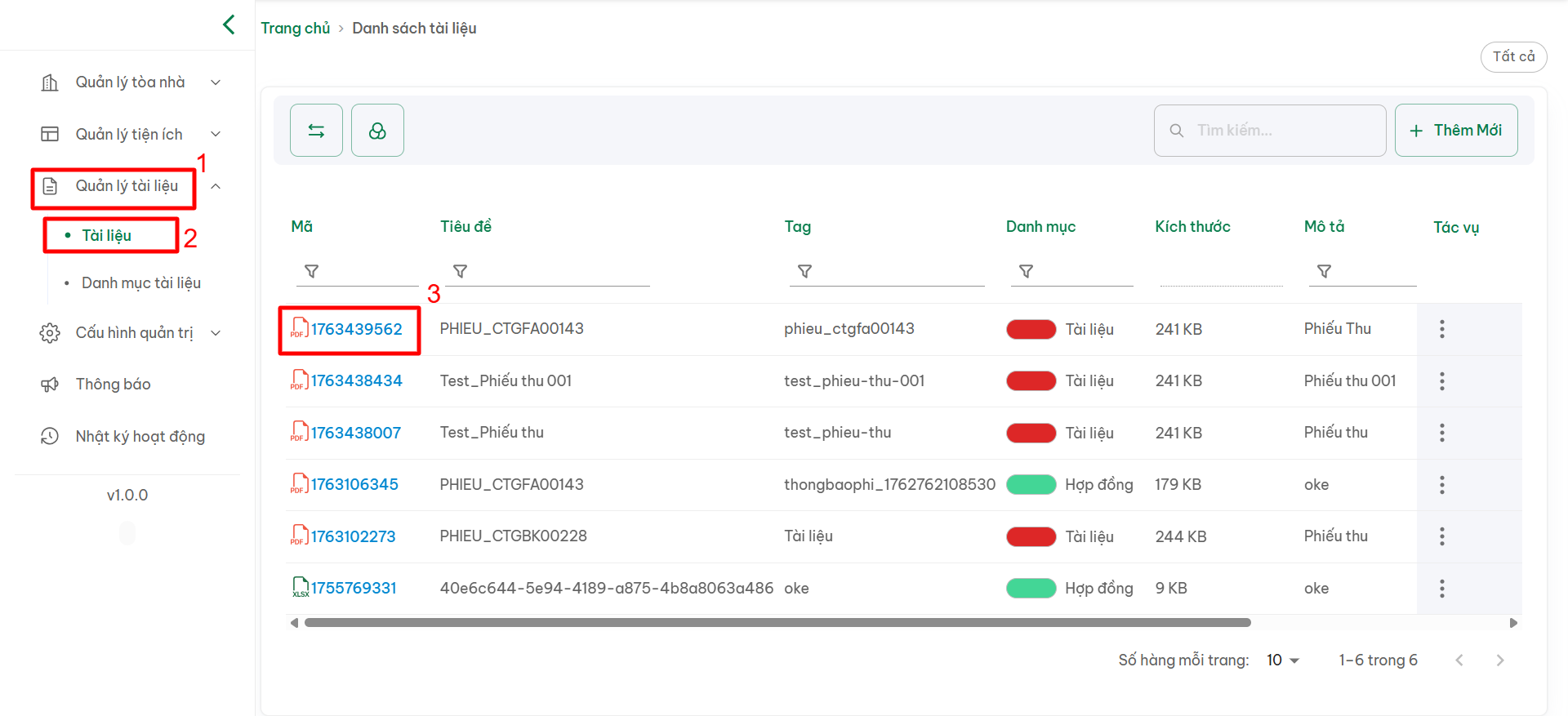Click the overlapping circles toolbar button
This screenshot has width=1568, height=716.
coord(377,131)
